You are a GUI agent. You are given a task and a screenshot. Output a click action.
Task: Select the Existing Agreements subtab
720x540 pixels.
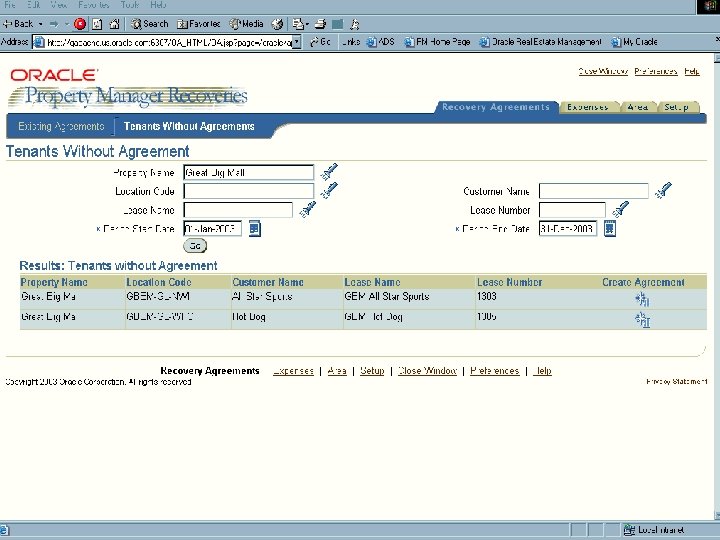click(61, 126)
